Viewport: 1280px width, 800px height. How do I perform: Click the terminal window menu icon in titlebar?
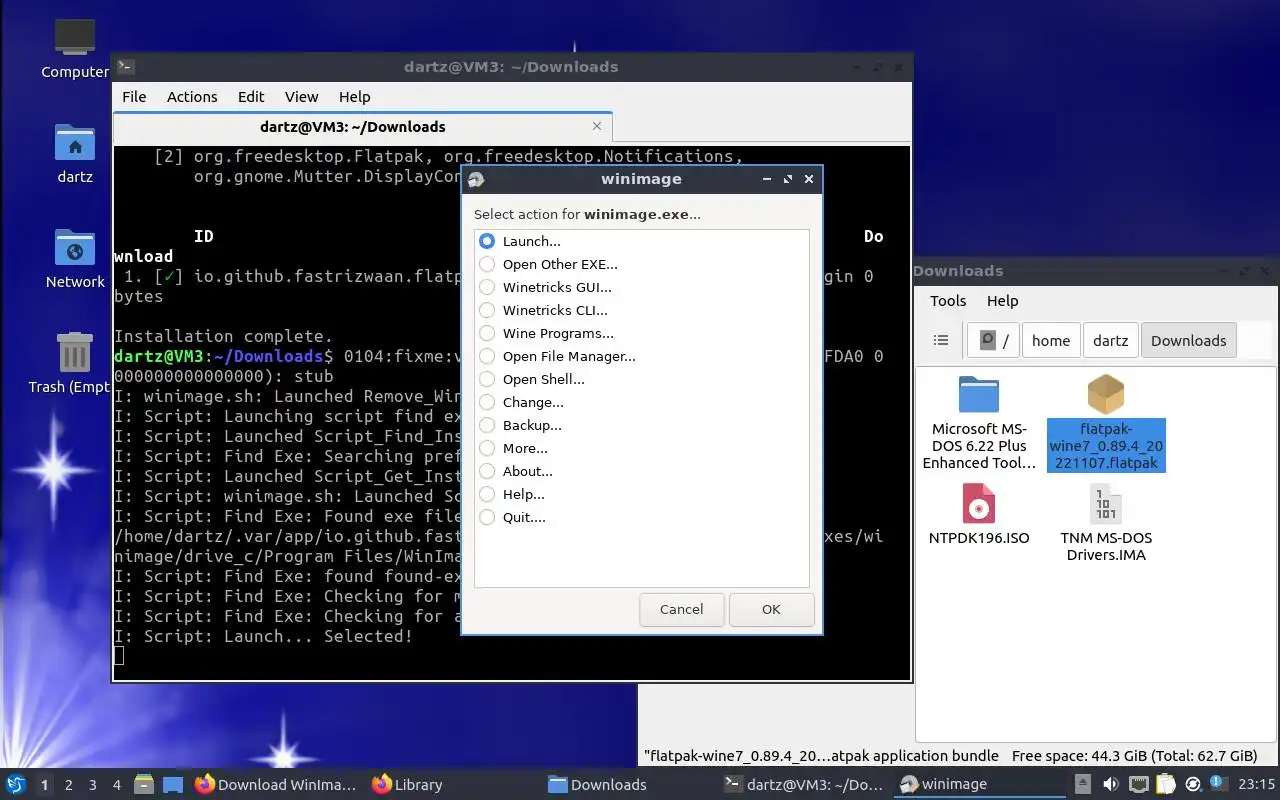click(126, 67)
